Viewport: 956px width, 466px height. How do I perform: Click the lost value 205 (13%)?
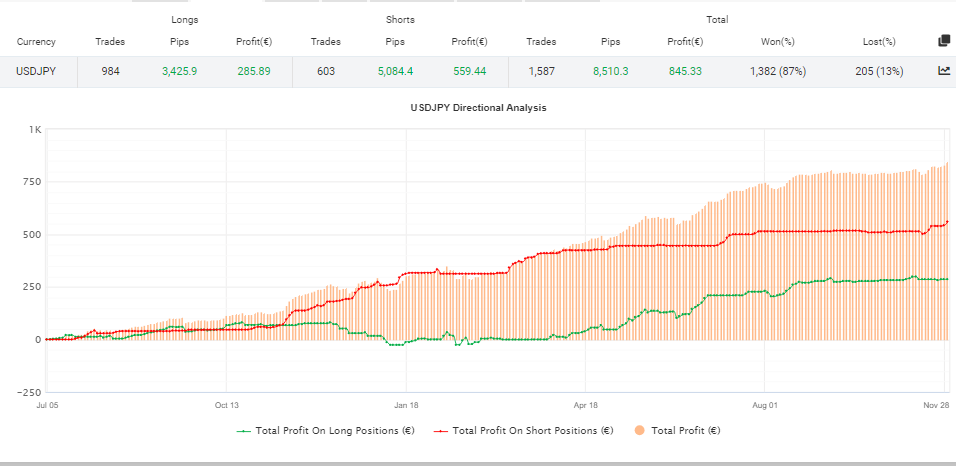(x=879, y=71)
